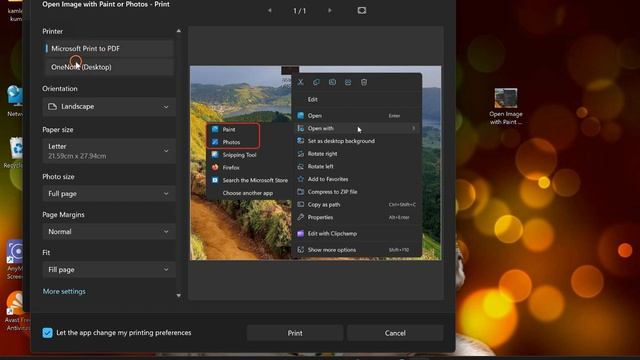This screenshot has width=640, height=360.
Task: Open the Photo size dropdown showing Full page
Action: pyautogui.click(x=109, y=193)
